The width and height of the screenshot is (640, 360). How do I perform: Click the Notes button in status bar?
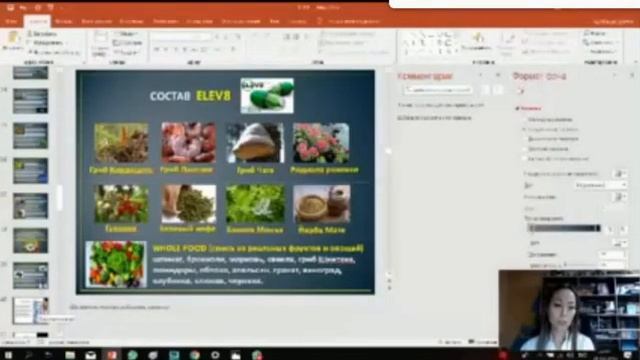(450, 342)
